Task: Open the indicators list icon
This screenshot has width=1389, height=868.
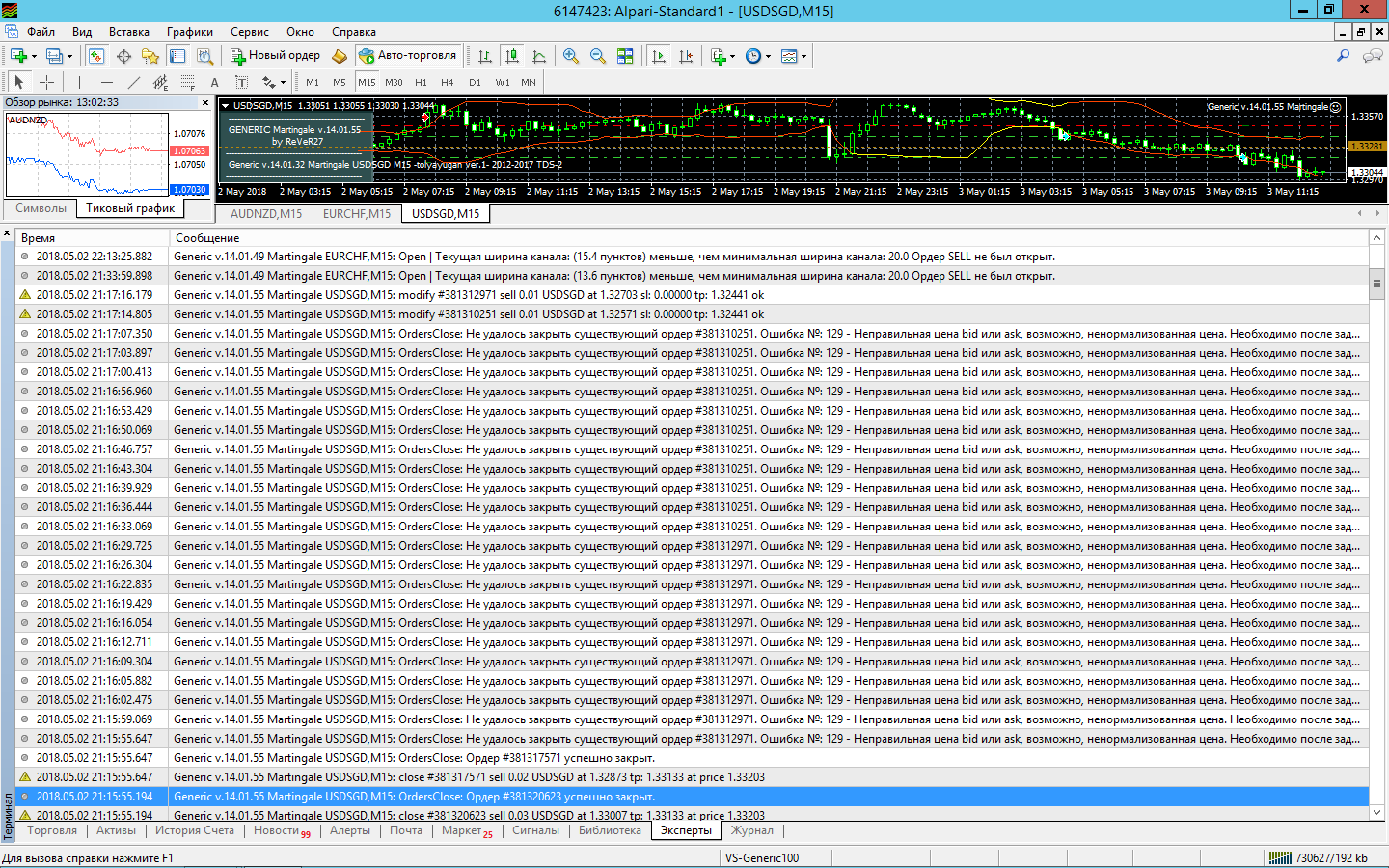Action: 719,56
